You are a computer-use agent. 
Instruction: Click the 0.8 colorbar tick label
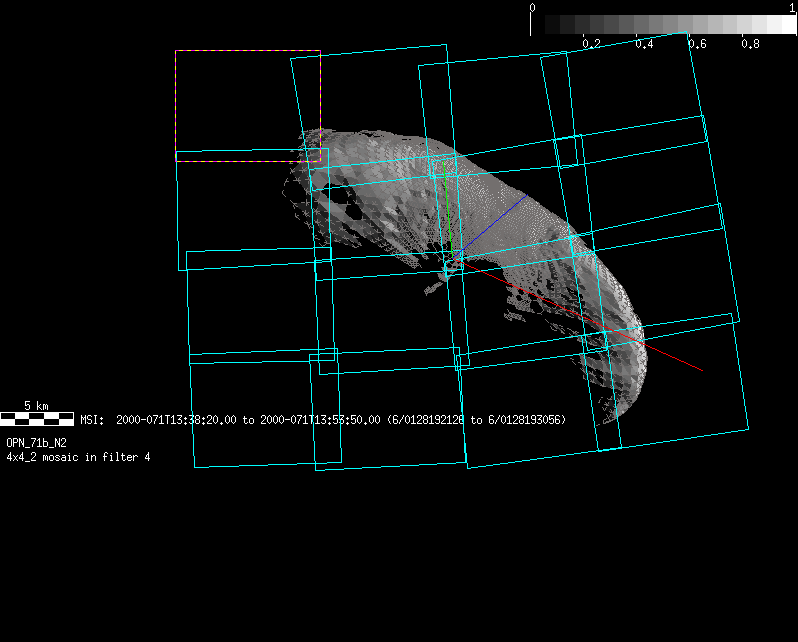pos(750,44)
